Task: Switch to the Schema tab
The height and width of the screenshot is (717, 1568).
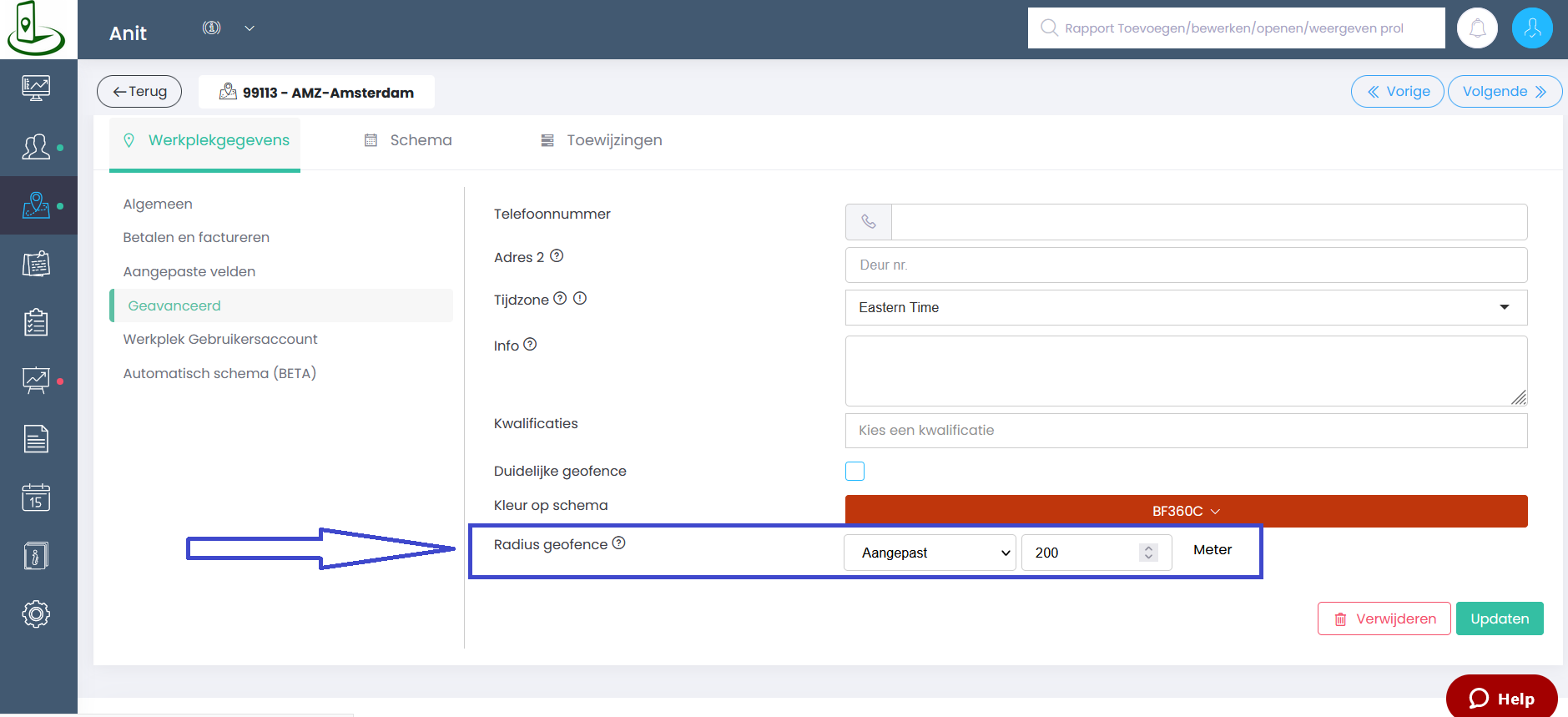Action: click(x=409, y=140)
